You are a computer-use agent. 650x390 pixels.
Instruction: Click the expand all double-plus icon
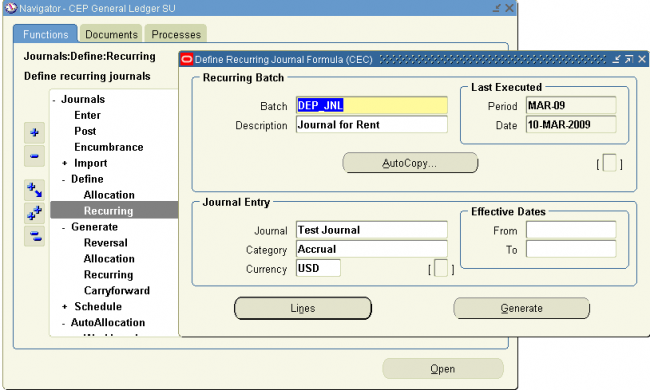34,213
